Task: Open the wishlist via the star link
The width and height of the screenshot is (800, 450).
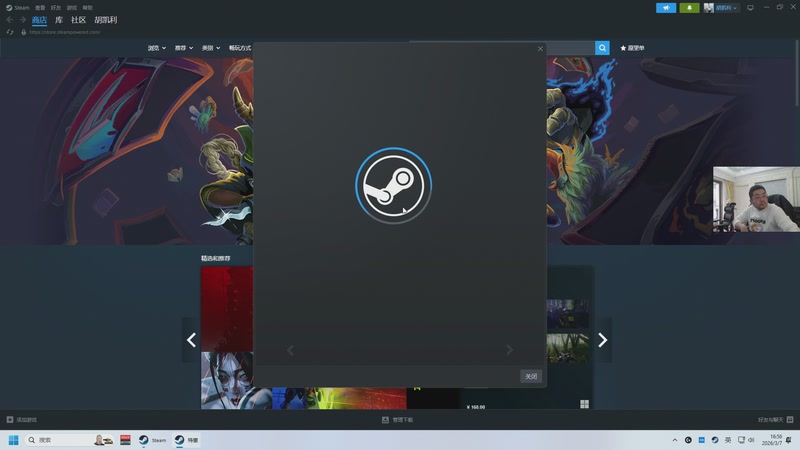Action: pyautogui.click(x=632, y=48)
